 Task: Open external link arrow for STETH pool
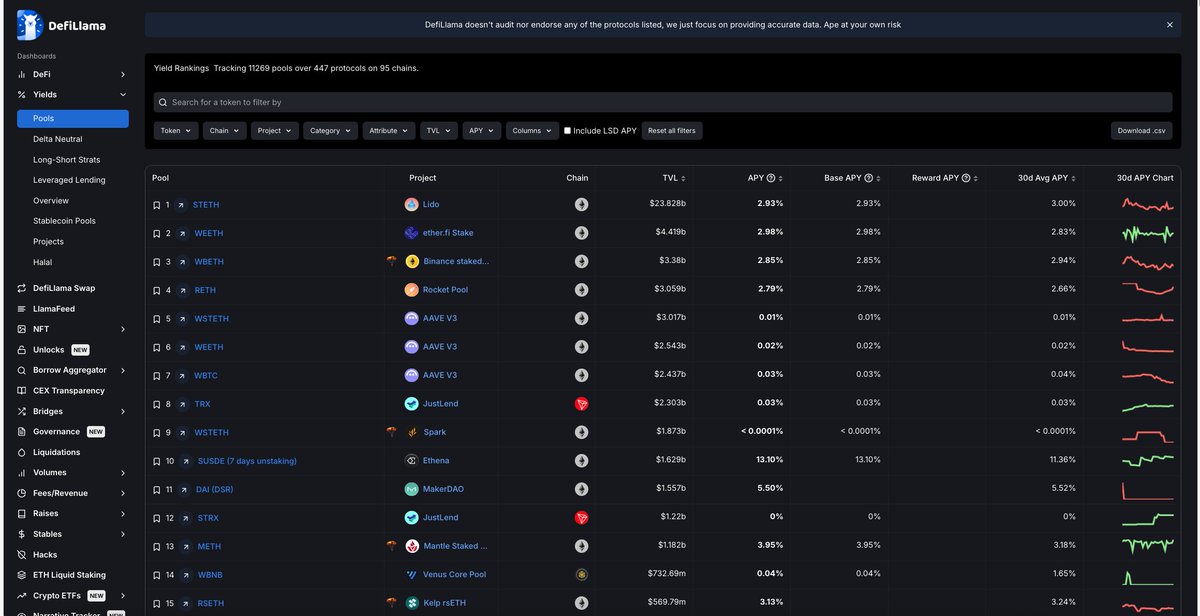(181, 205)
